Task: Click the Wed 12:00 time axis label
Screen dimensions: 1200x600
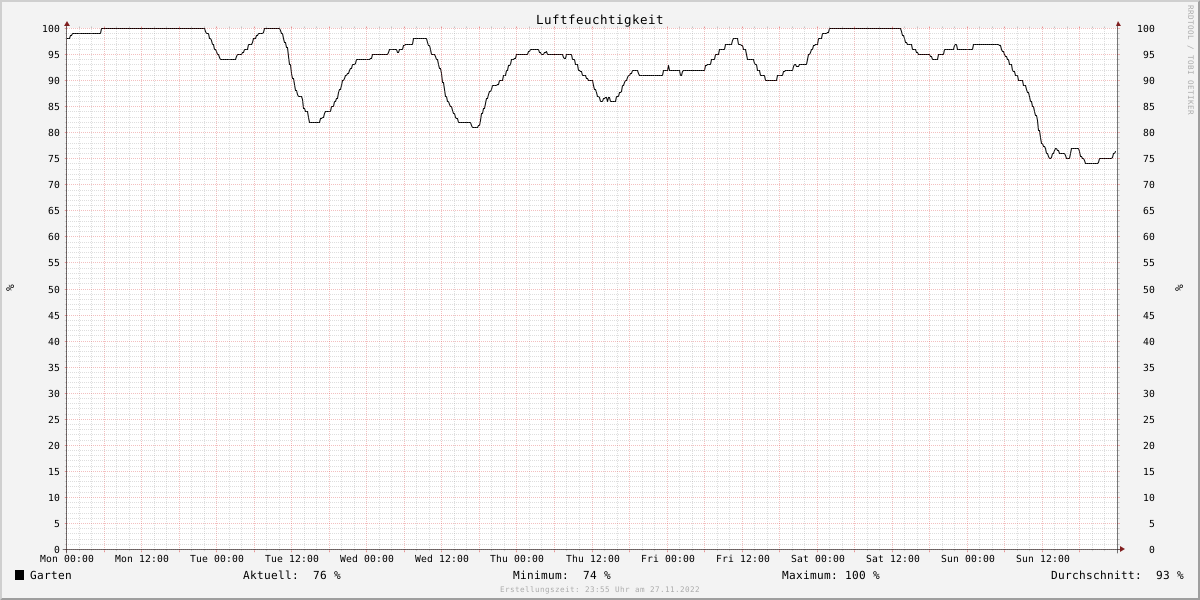Action: (442, 559)
